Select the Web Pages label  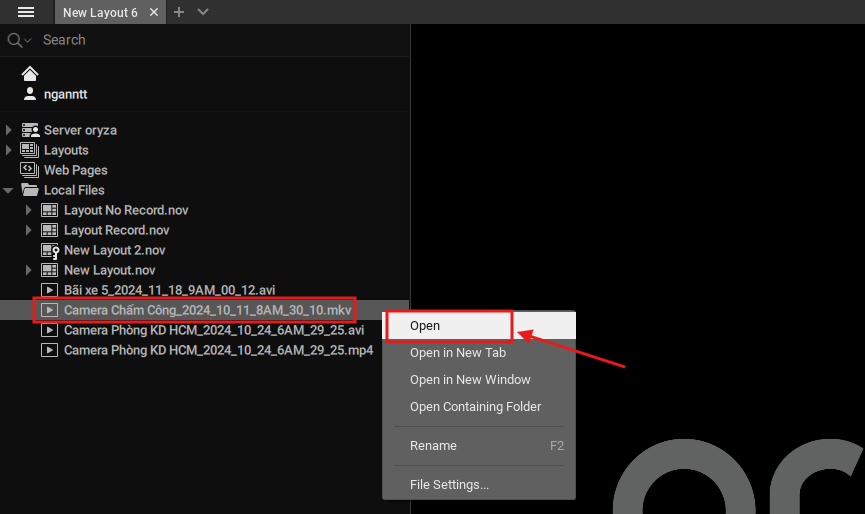pyautogui.click(x=76, y=170)
